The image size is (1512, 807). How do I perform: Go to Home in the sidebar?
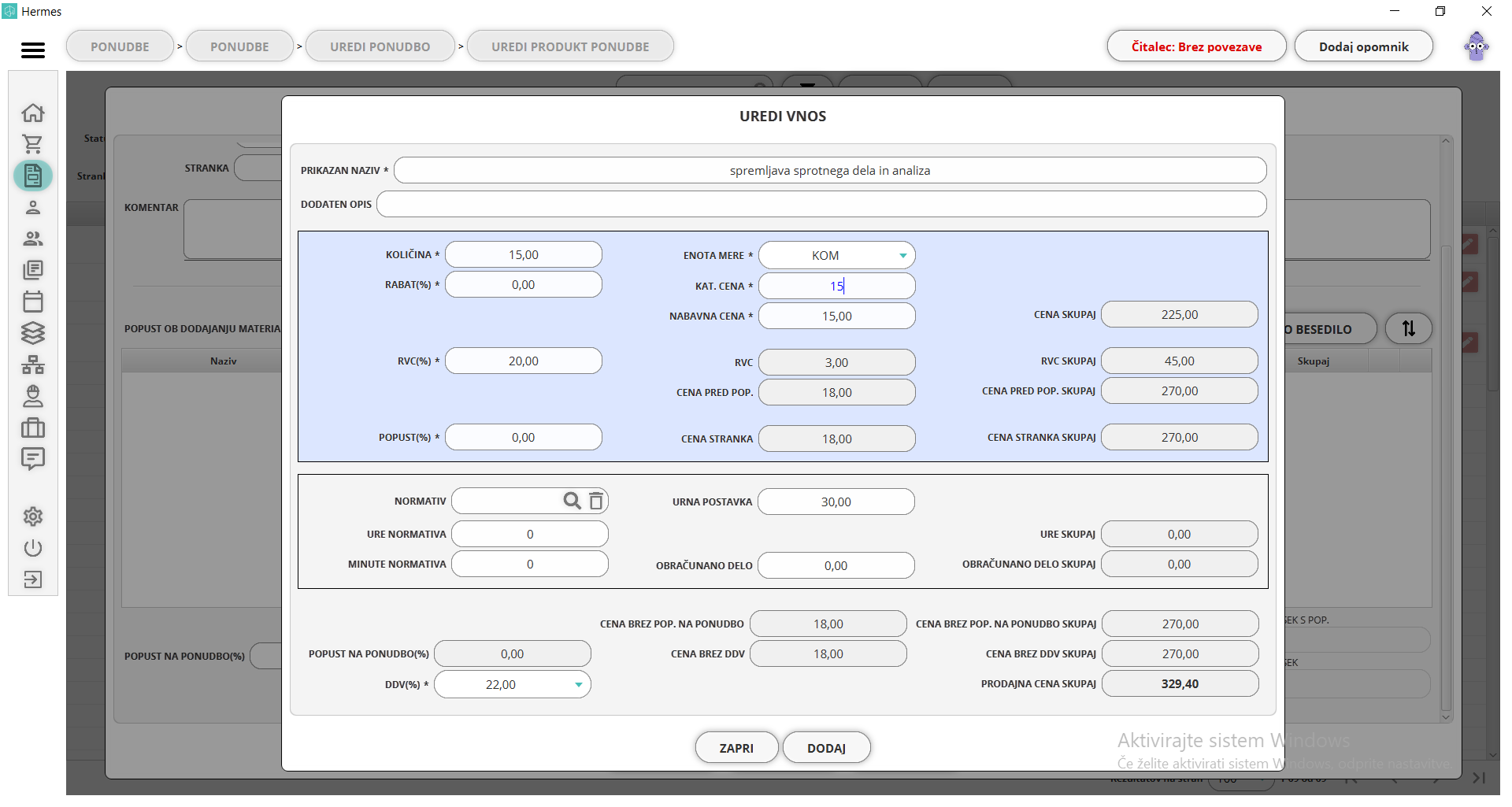click(x=33, y=113)
